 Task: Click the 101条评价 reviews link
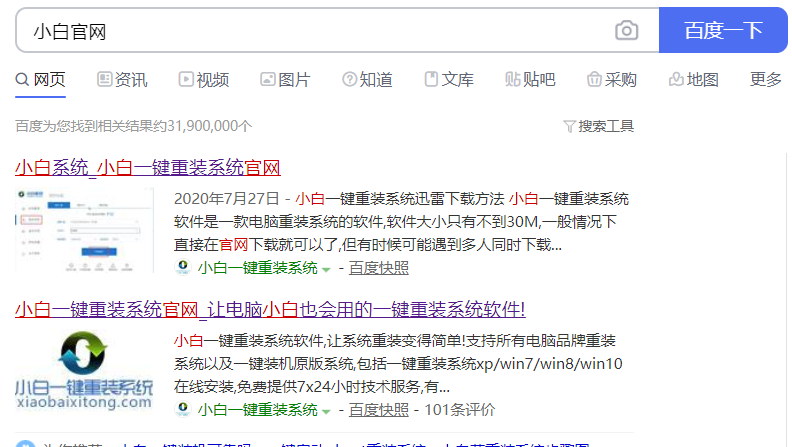tap(460, 410)
